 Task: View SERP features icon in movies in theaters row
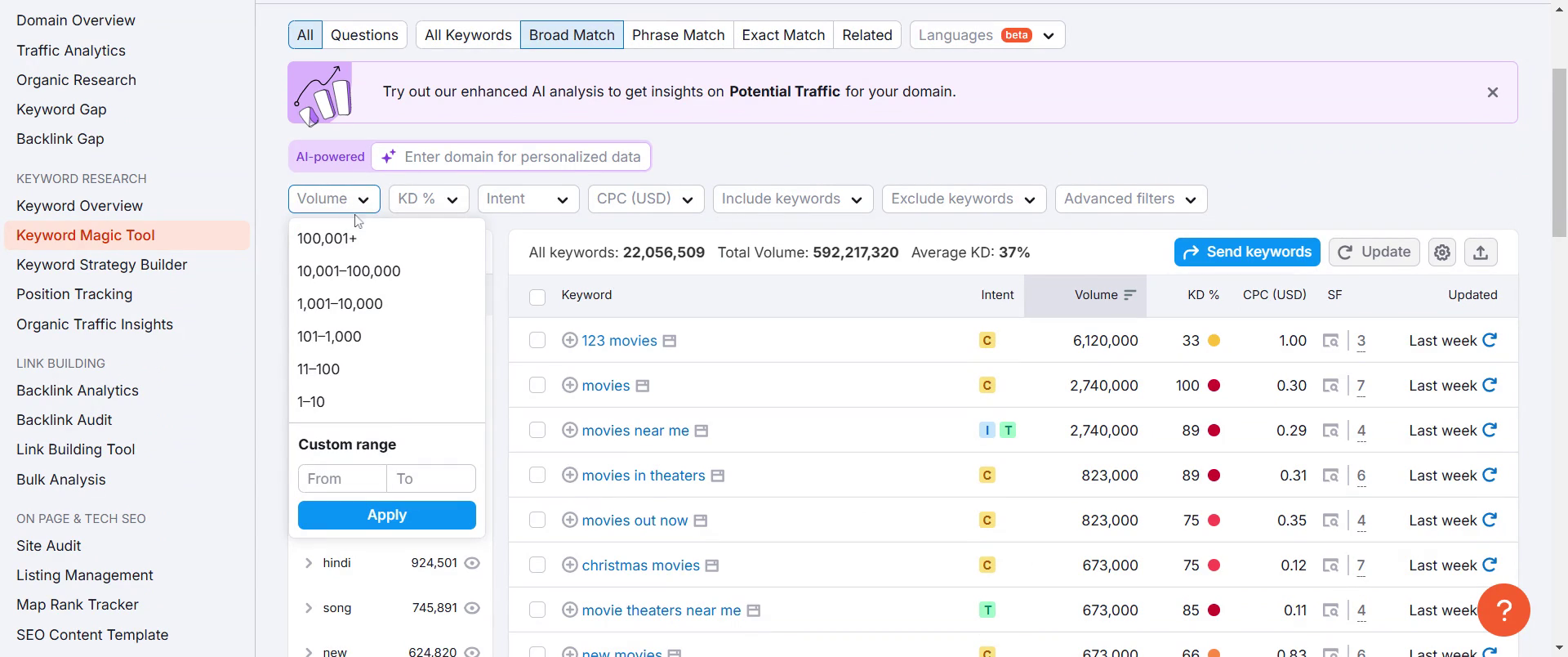1331,476
